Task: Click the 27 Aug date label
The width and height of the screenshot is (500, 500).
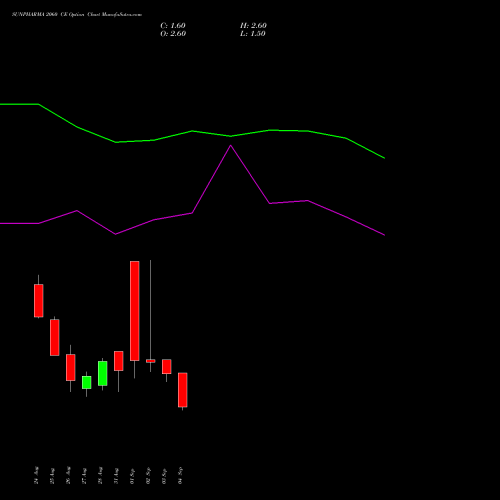Action: click(84, 476)
